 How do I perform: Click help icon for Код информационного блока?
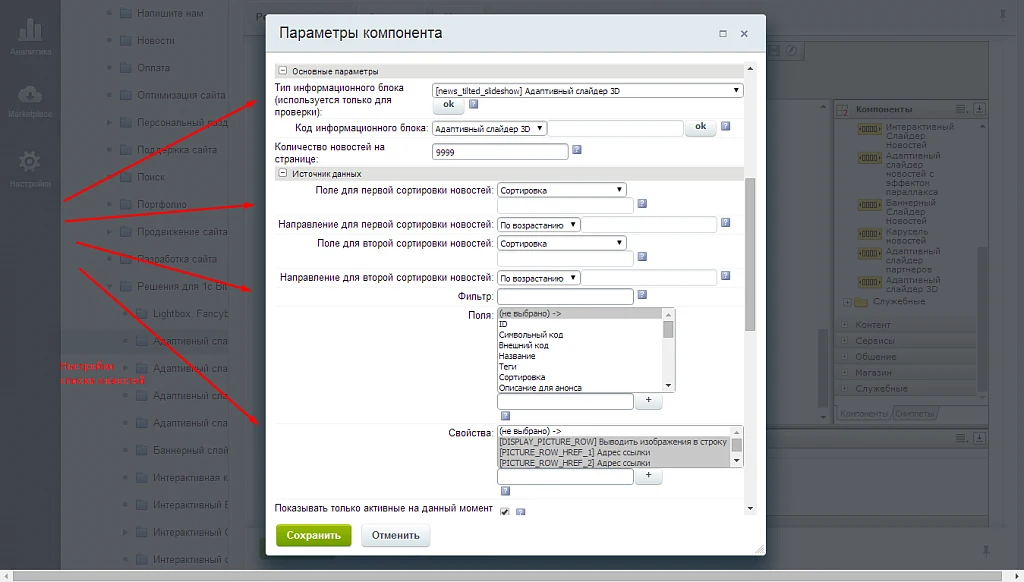[725, 126]
